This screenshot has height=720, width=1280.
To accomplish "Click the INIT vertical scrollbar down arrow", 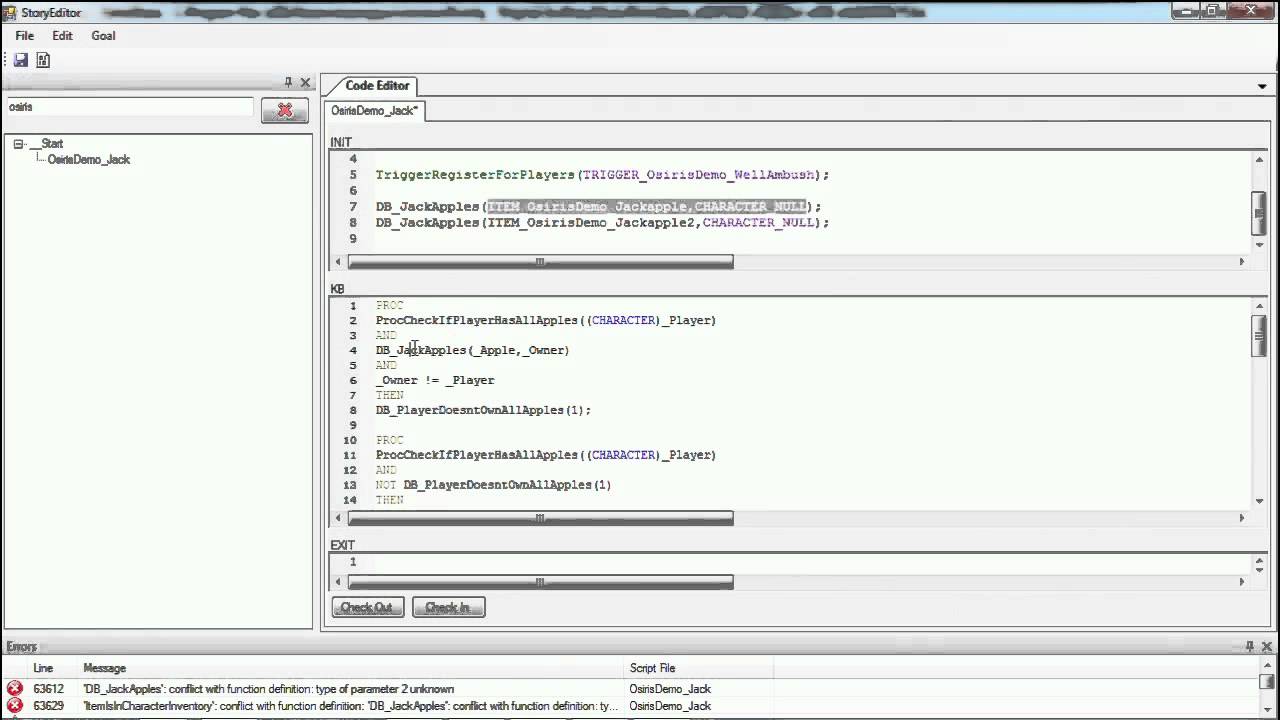I will coord(1259,244).
